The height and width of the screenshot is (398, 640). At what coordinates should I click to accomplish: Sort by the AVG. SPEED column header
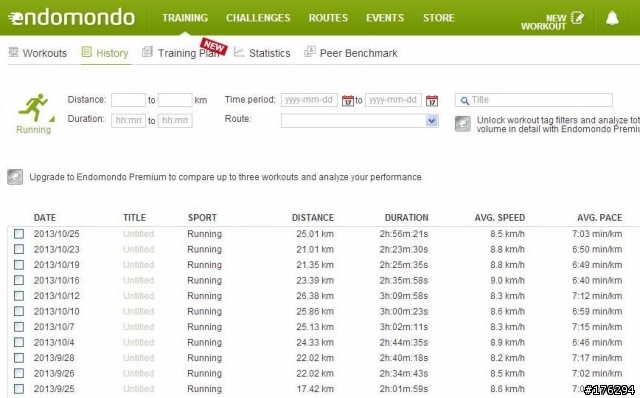click(500, 218)
